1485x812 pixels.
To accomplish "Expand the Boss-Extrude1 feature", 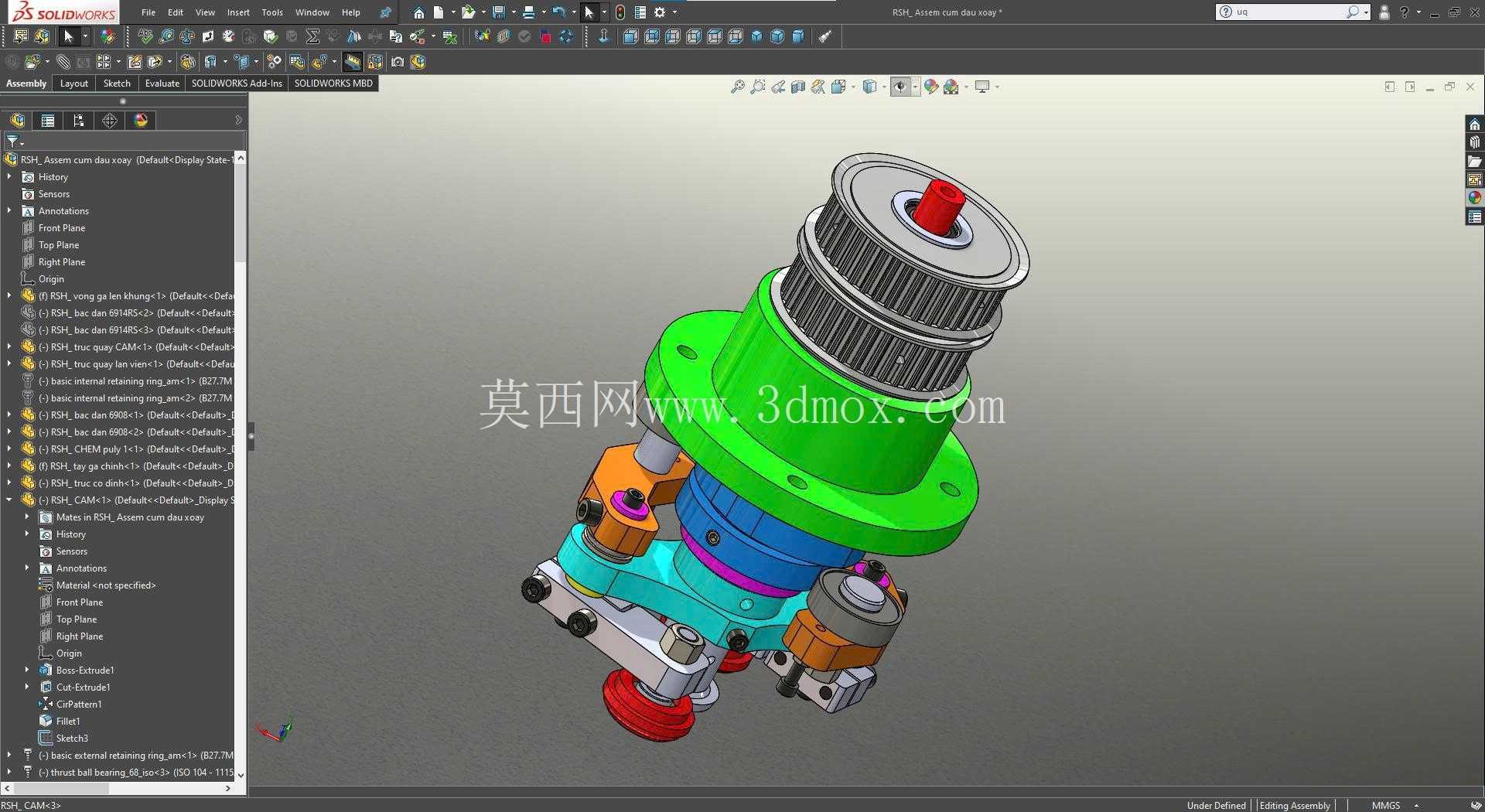I will coord(27,670).
